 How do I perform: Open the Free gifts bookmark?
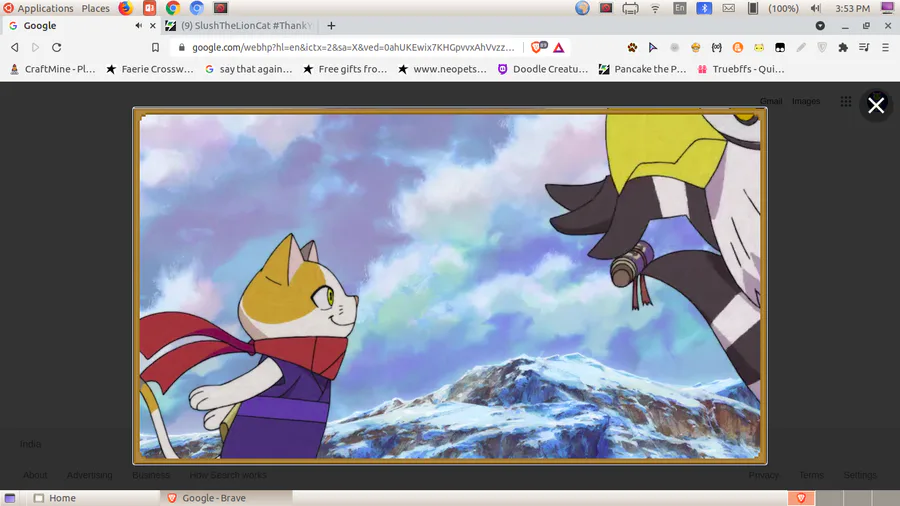coord(346,69)
